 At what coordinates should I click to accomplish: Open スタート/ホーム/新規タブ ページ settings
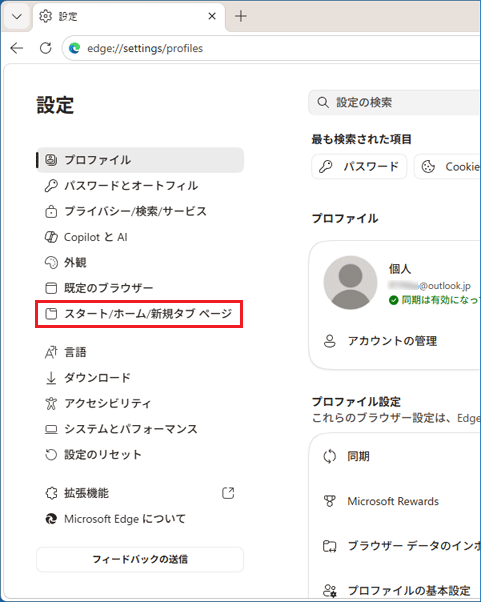[139, 314]
